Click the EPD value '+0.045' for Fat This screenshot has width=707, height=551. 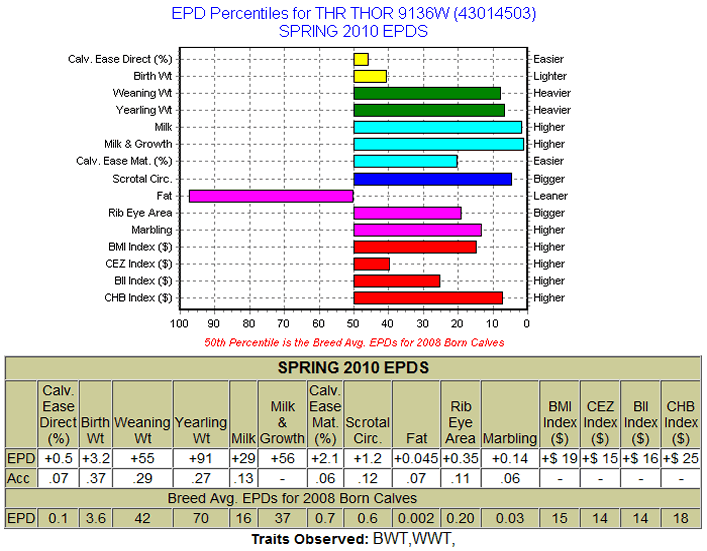(416, 458)
